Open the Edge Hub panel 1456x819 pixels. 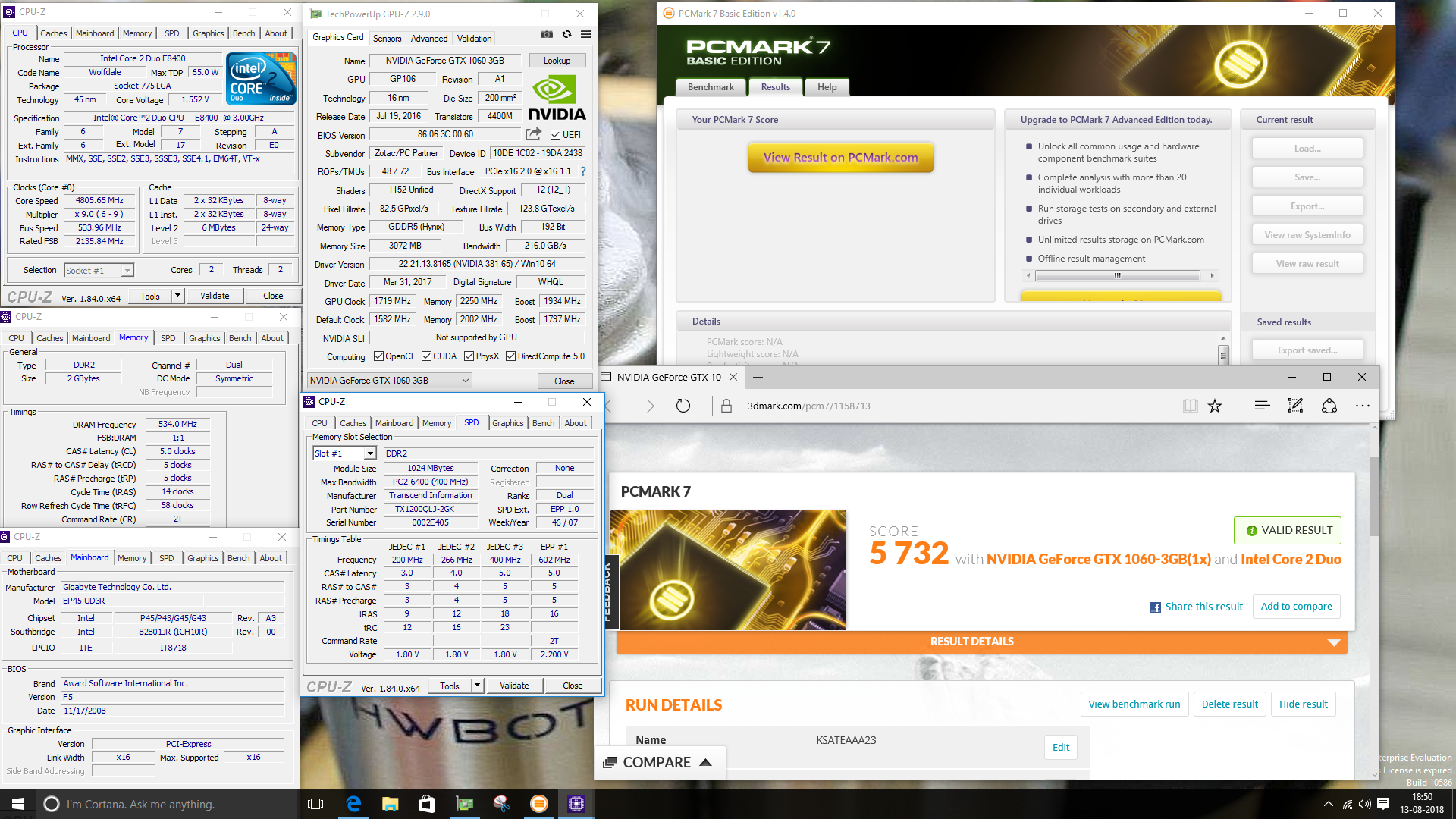click(1262, 406)
